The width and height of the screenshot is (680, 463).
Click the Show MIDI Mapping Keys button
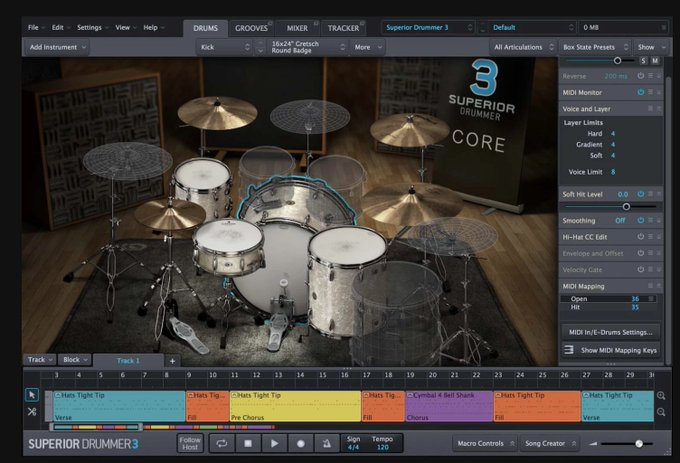(611, 350)
